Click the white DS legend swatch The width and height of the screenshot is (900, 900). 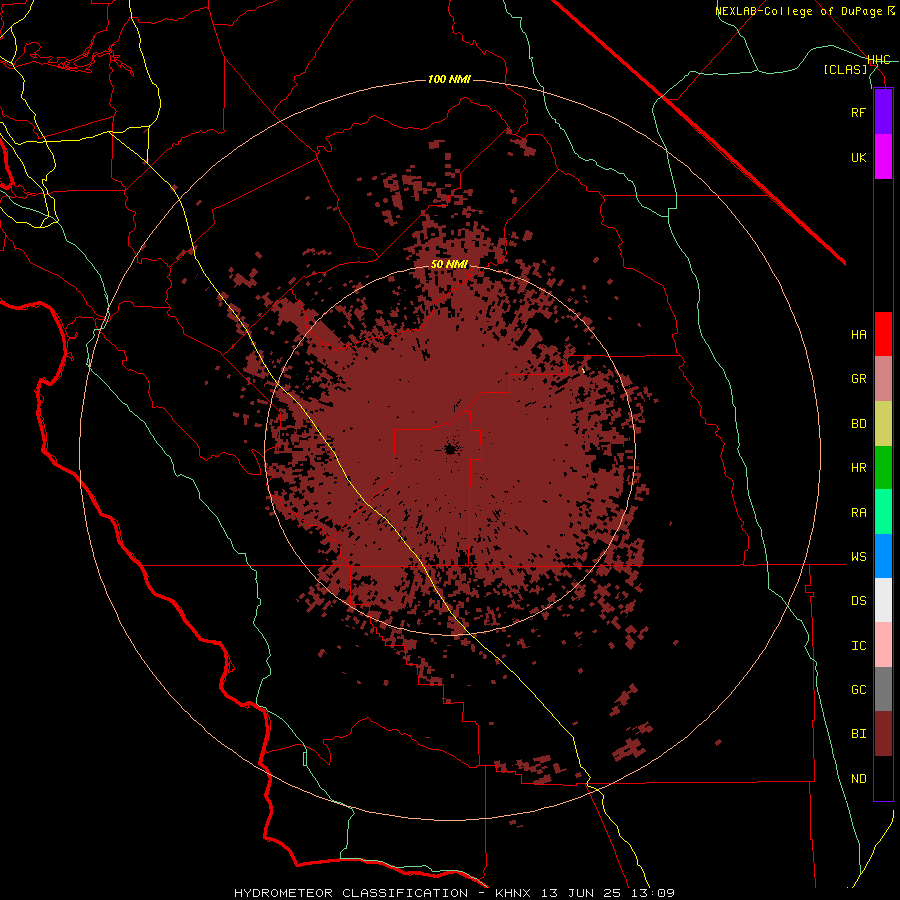883,600
